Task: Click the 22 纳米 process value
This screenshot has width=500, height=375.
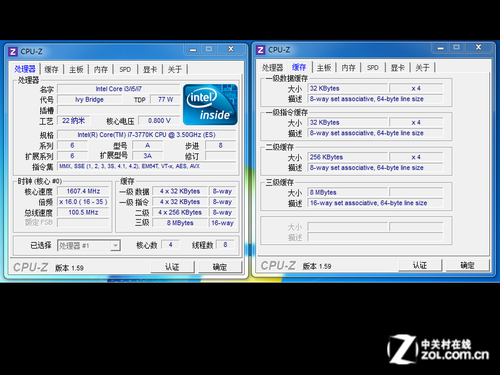Action: point(74,121)
